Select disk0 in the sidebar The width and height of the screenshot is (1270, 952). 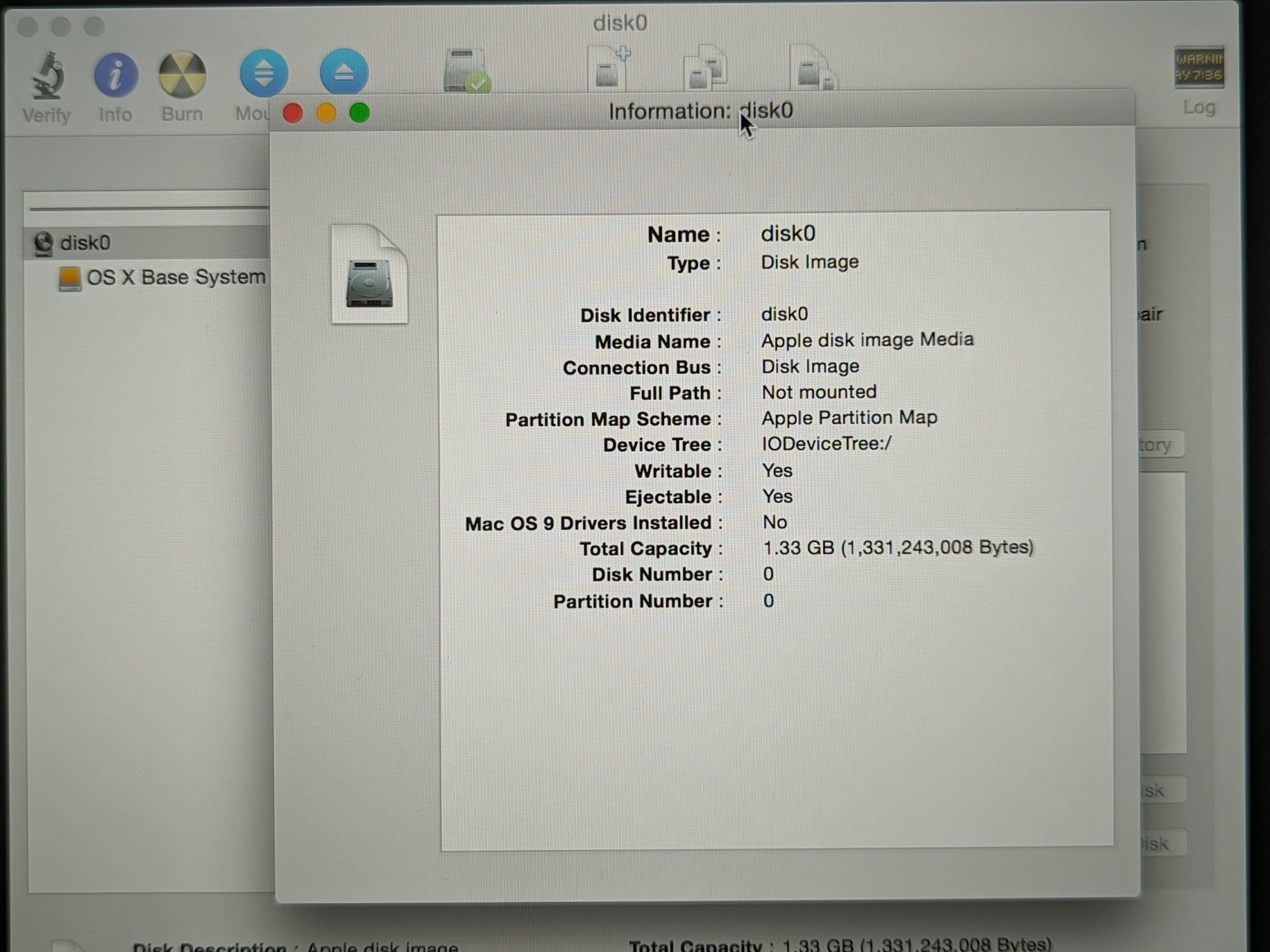(84, 243)
